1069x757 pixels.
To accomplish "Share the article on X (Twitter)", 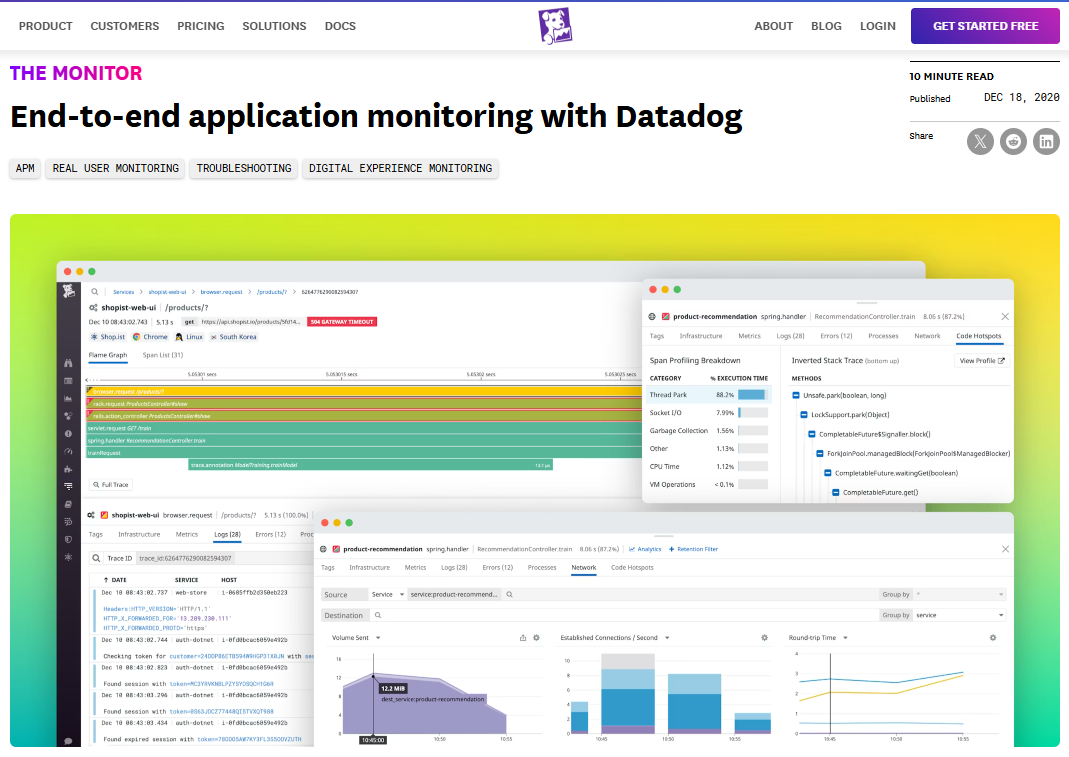I will tap(980, 141).
